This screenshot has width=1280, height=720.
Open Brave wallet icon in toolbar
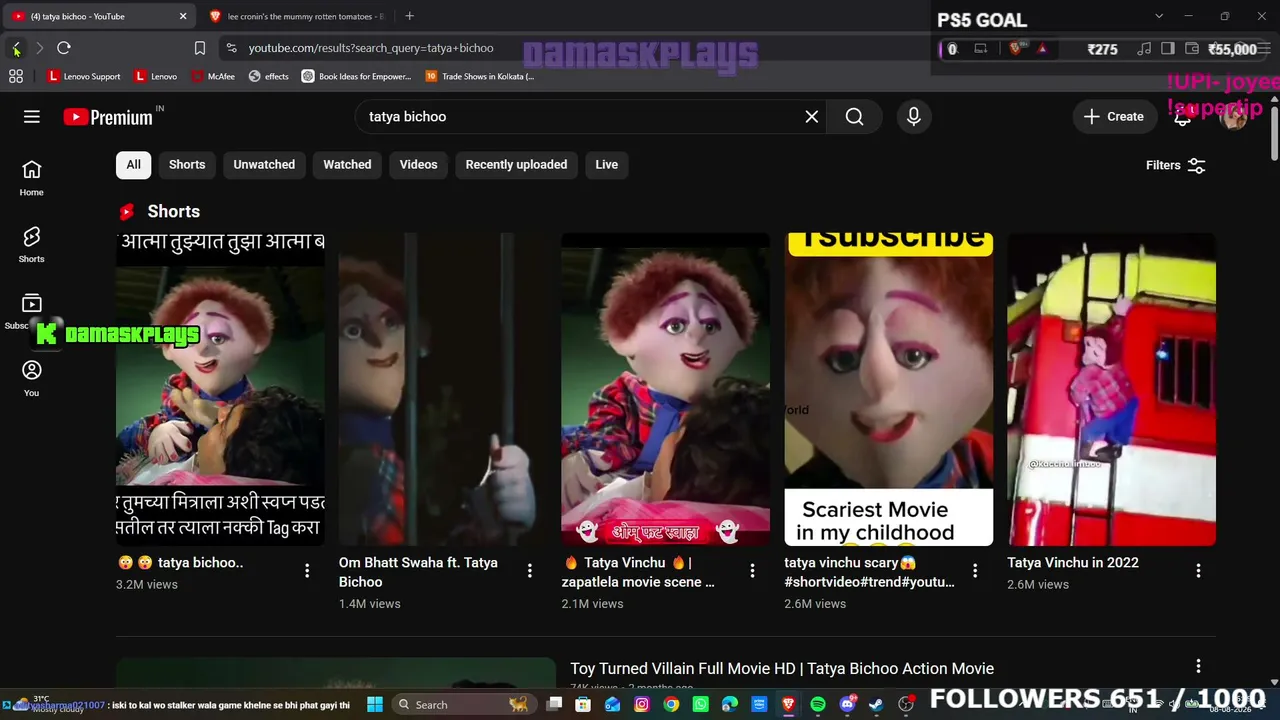tap(1192, 48)
